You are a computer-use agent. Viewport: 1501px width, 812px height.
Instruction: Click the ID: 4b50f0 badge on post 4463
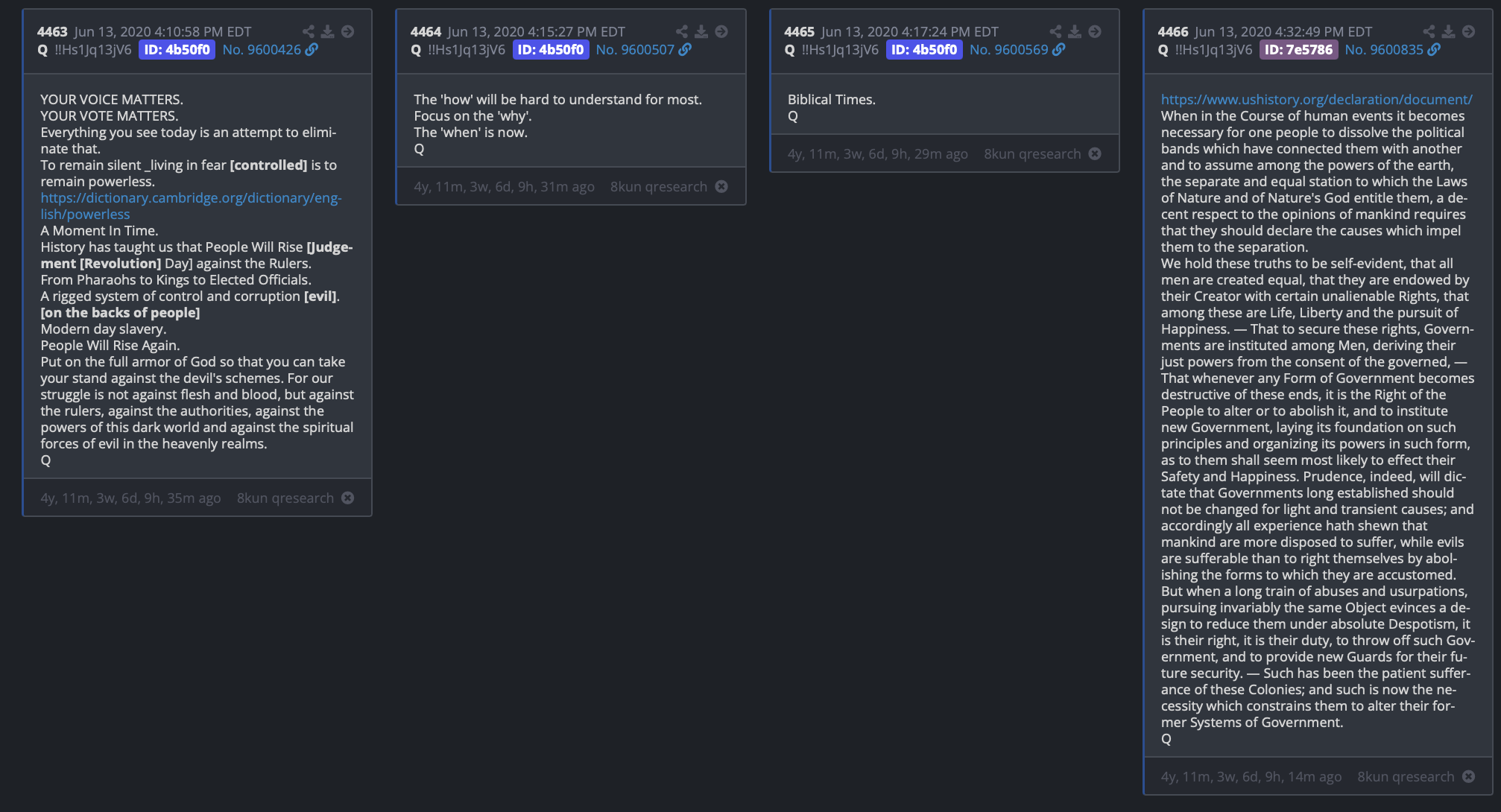click(177, 50)
